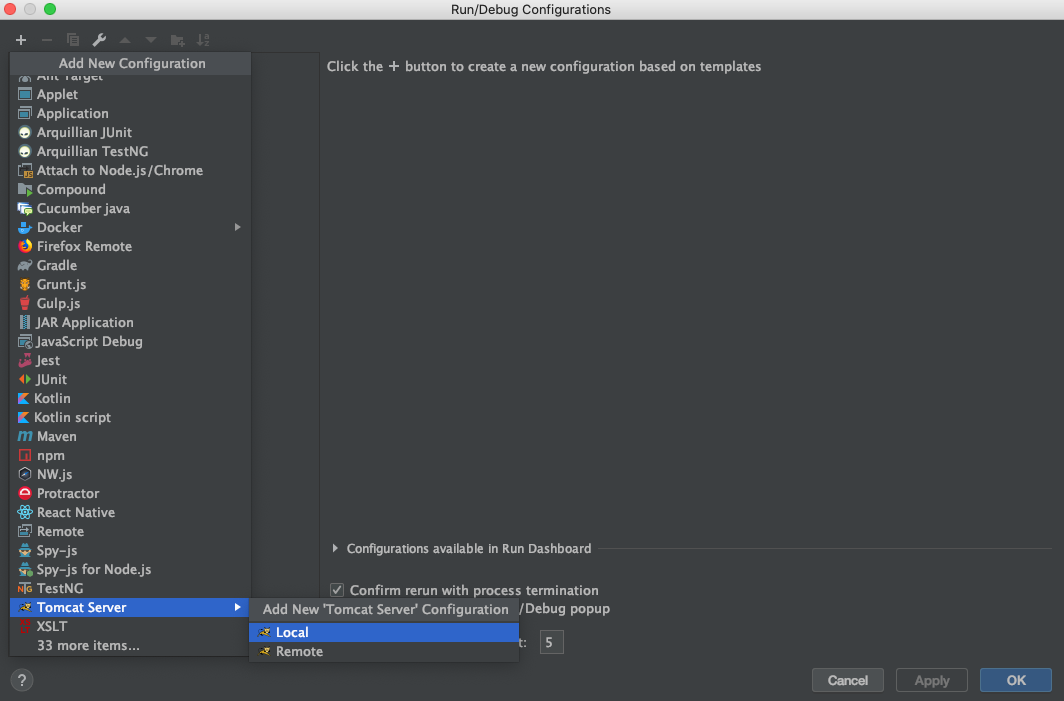Click the Kotlin script icon
Viewport: 1064px width, 701px height.
pos(24,417)
